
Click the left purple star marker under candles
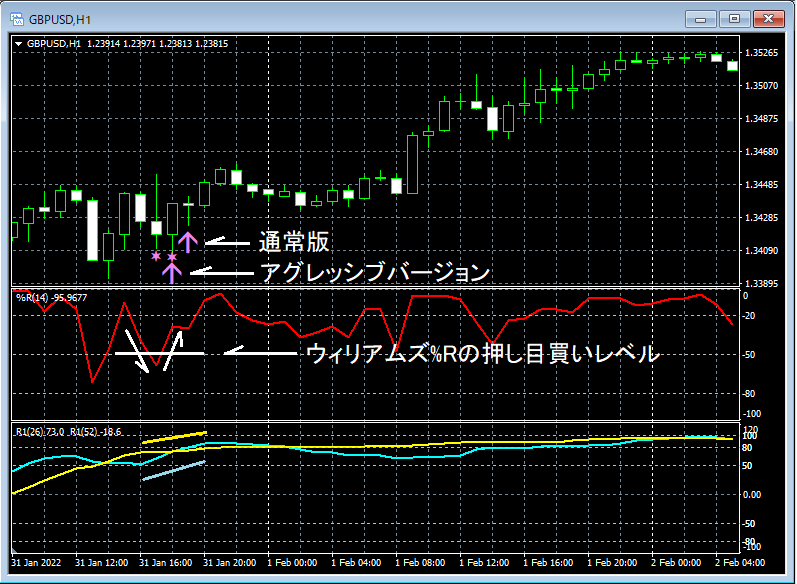pos(156,256)
